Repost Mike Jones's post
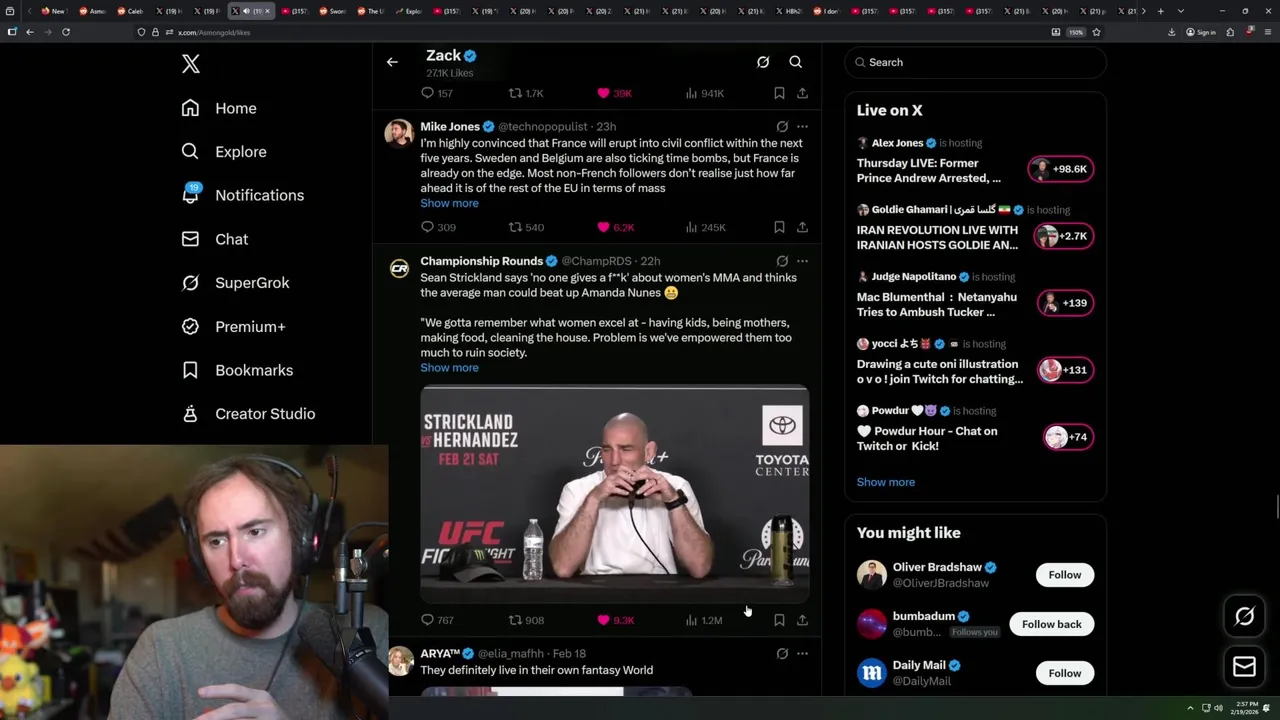 tap(526, 227)
